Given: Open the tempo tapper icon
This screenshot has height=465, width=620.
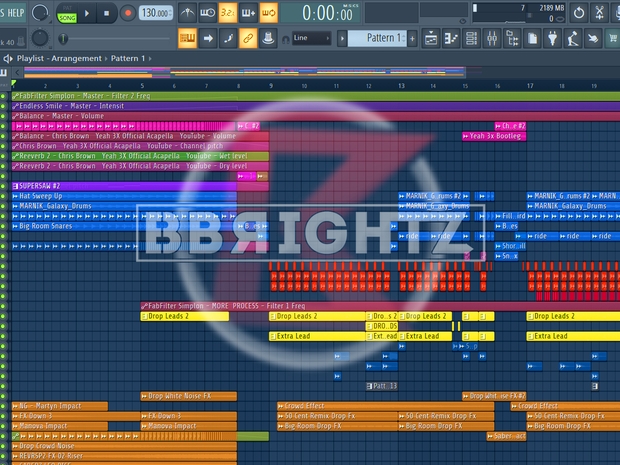Looking at the screenshot, I should (x=573, y=38).
